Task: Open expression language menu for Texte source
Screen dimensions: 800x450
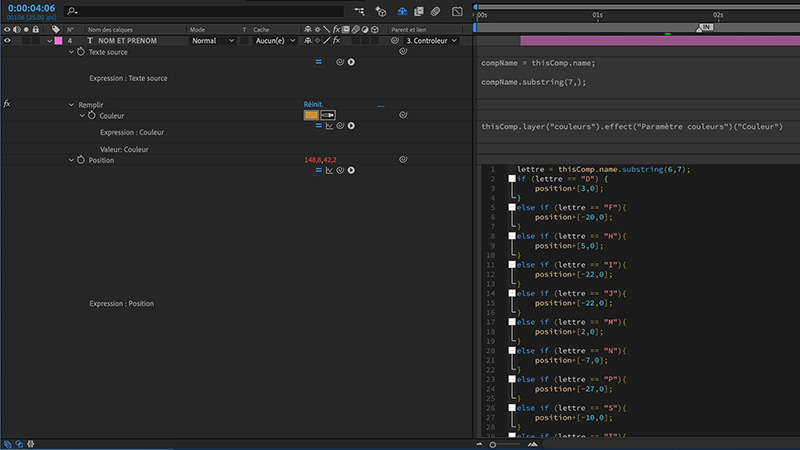Action: (x=351, y=62)
